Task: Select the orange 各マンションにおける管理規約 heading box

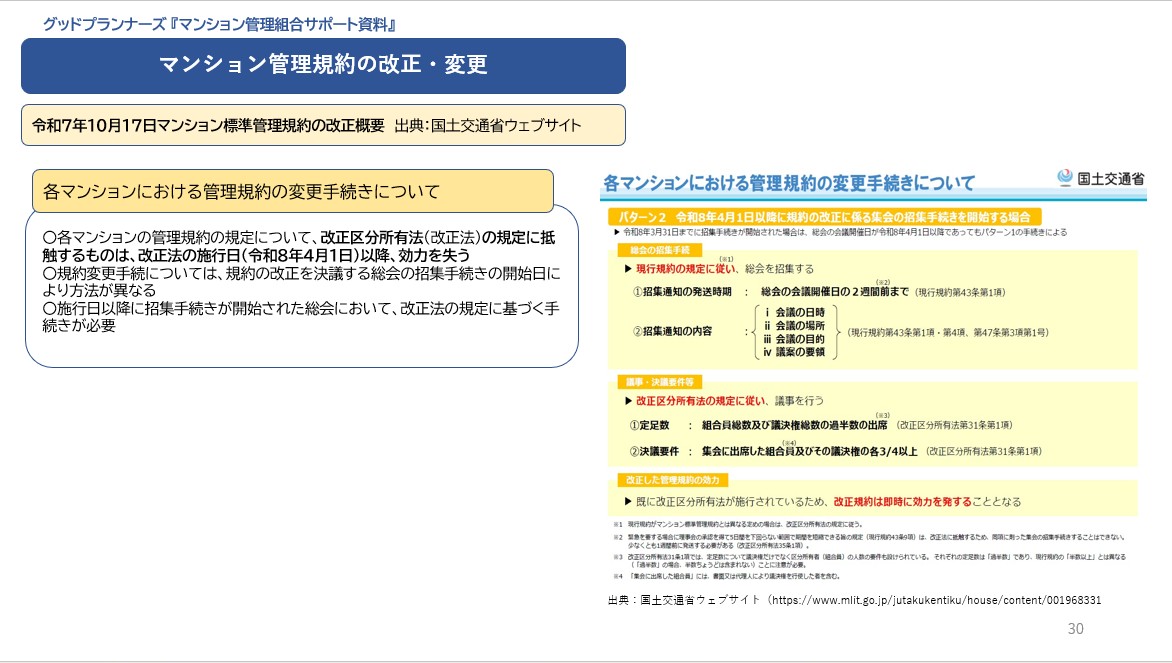Action: pos(292,191)
